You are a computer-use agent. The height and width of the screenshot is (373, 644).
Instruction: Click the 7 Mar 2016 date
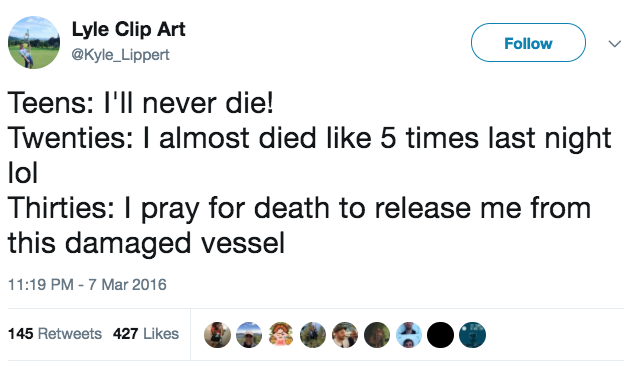point(127,284)
